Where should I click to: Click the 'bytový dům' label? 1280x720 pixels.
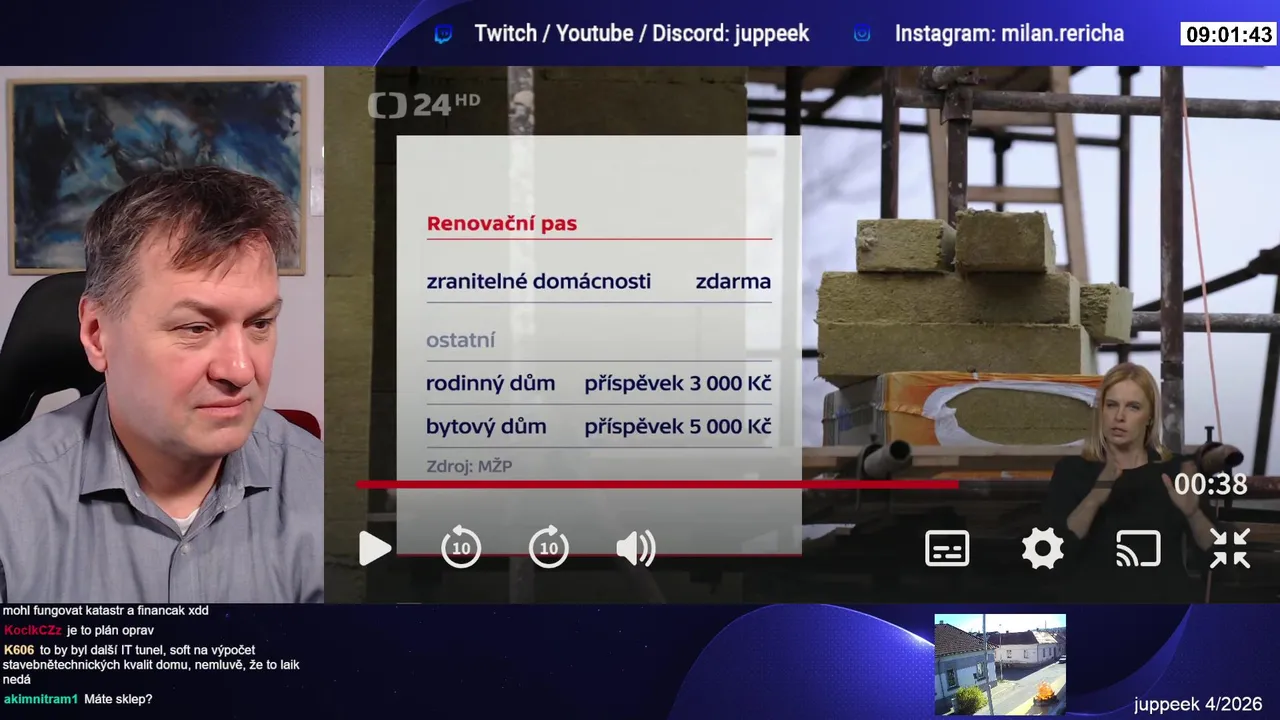click(486, 426)
